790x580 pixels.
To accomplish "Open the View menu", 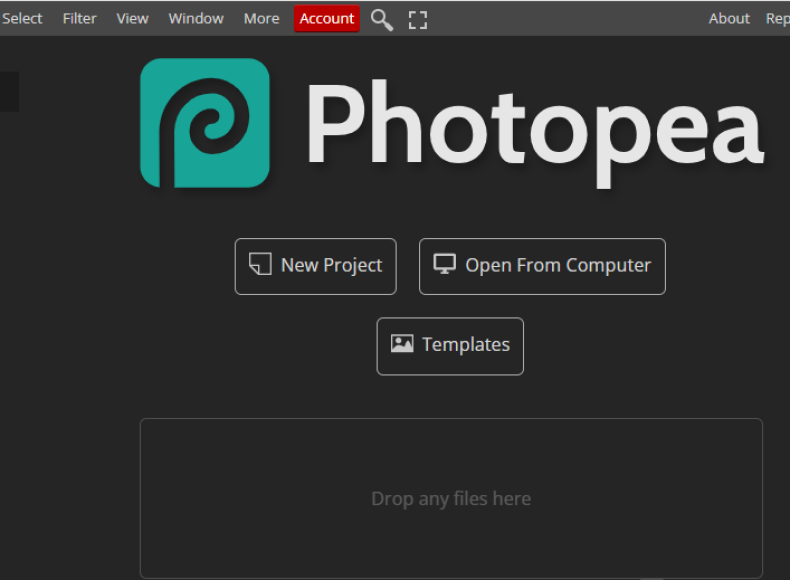I will pyautogui.click(x=133, y=19).
